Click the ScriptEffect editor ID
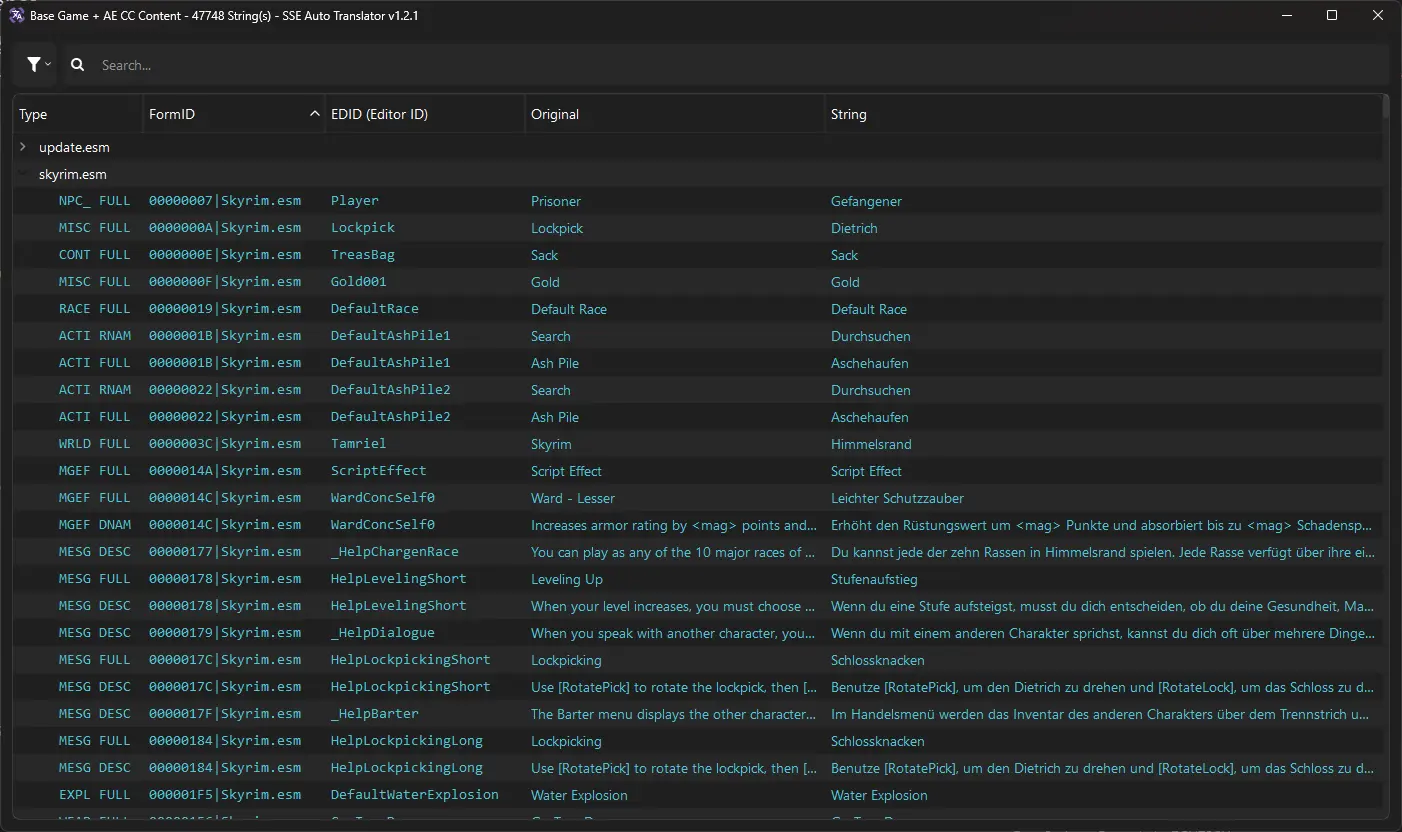Screen dimensions: 1402x832 pos(379,471)
